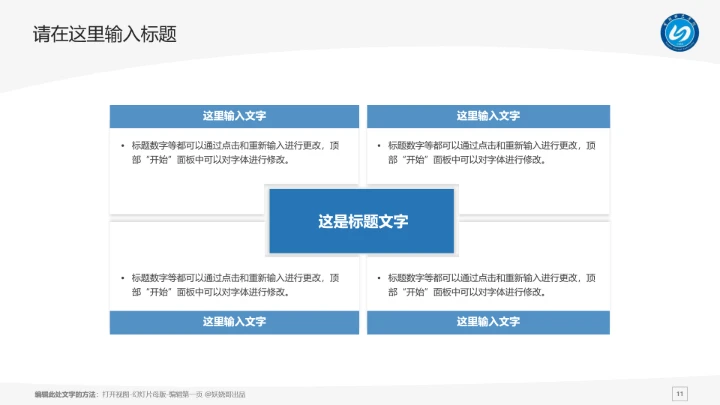Click the lower-right card bullet text
The width and height of the screenshot is (720, 405).
491,285
